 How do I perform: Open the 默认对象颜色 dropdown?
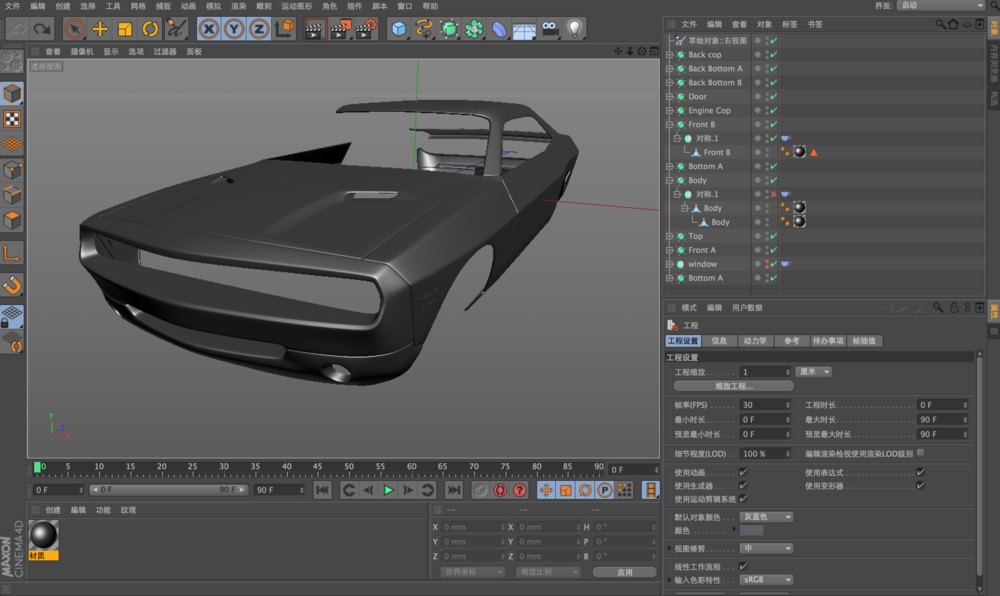(767, 517)
